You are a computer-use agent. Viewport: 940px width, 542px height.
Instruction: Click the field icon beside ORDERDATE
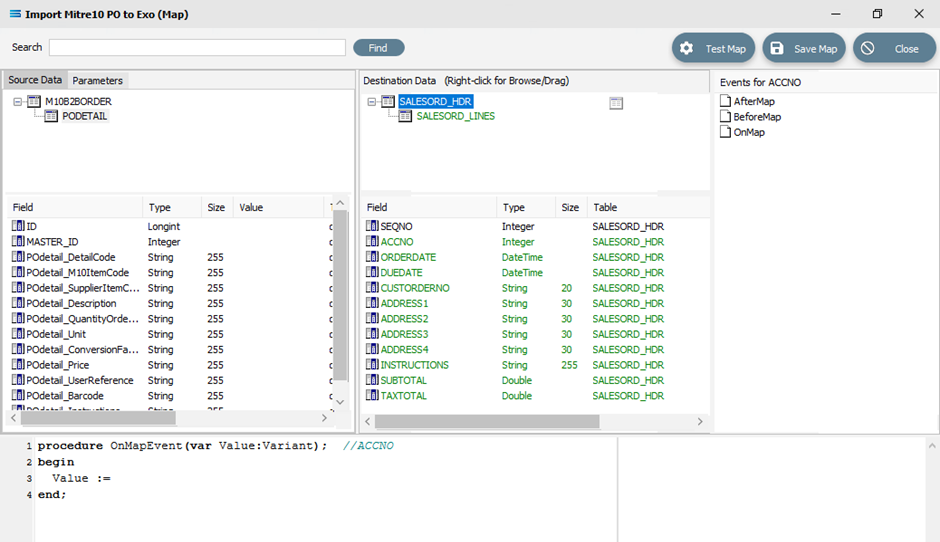[372, 257]
